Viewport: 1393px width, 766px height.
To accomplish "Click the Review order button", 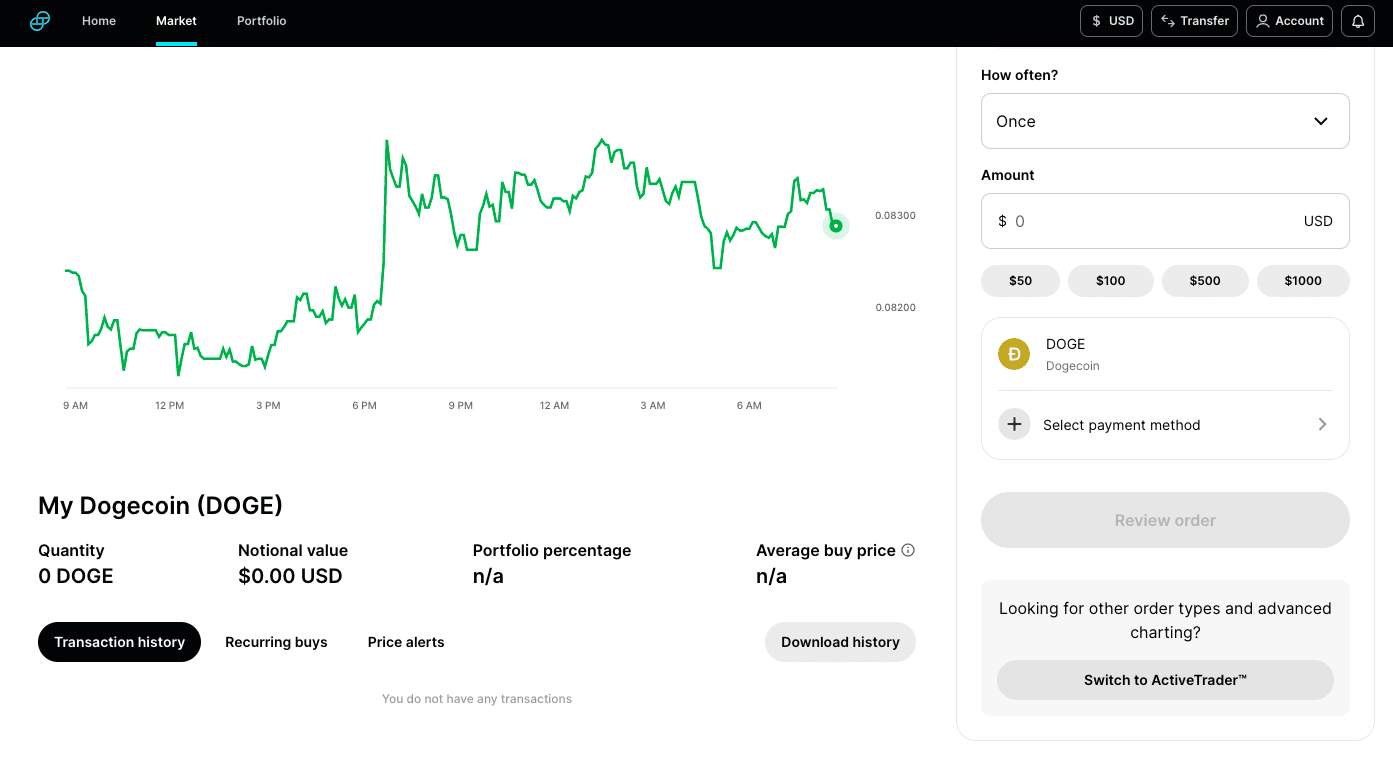I will [1165, 520].
